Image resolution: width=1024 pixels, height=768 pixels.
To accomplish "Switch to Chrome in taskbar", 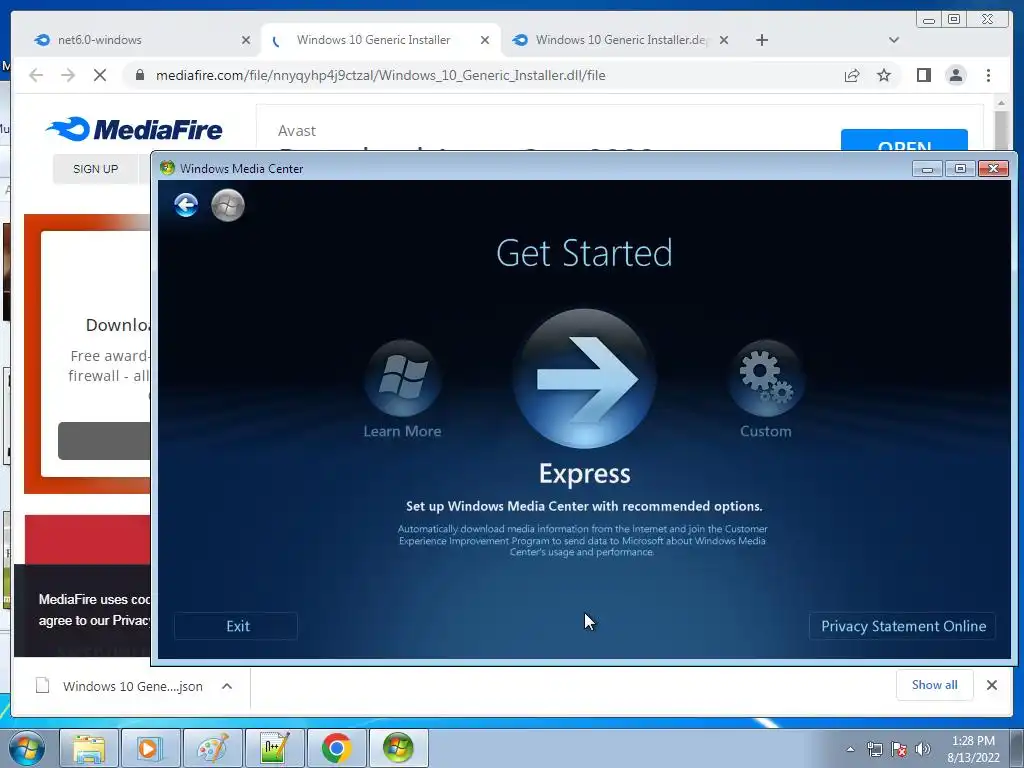I will click(336, 748).
